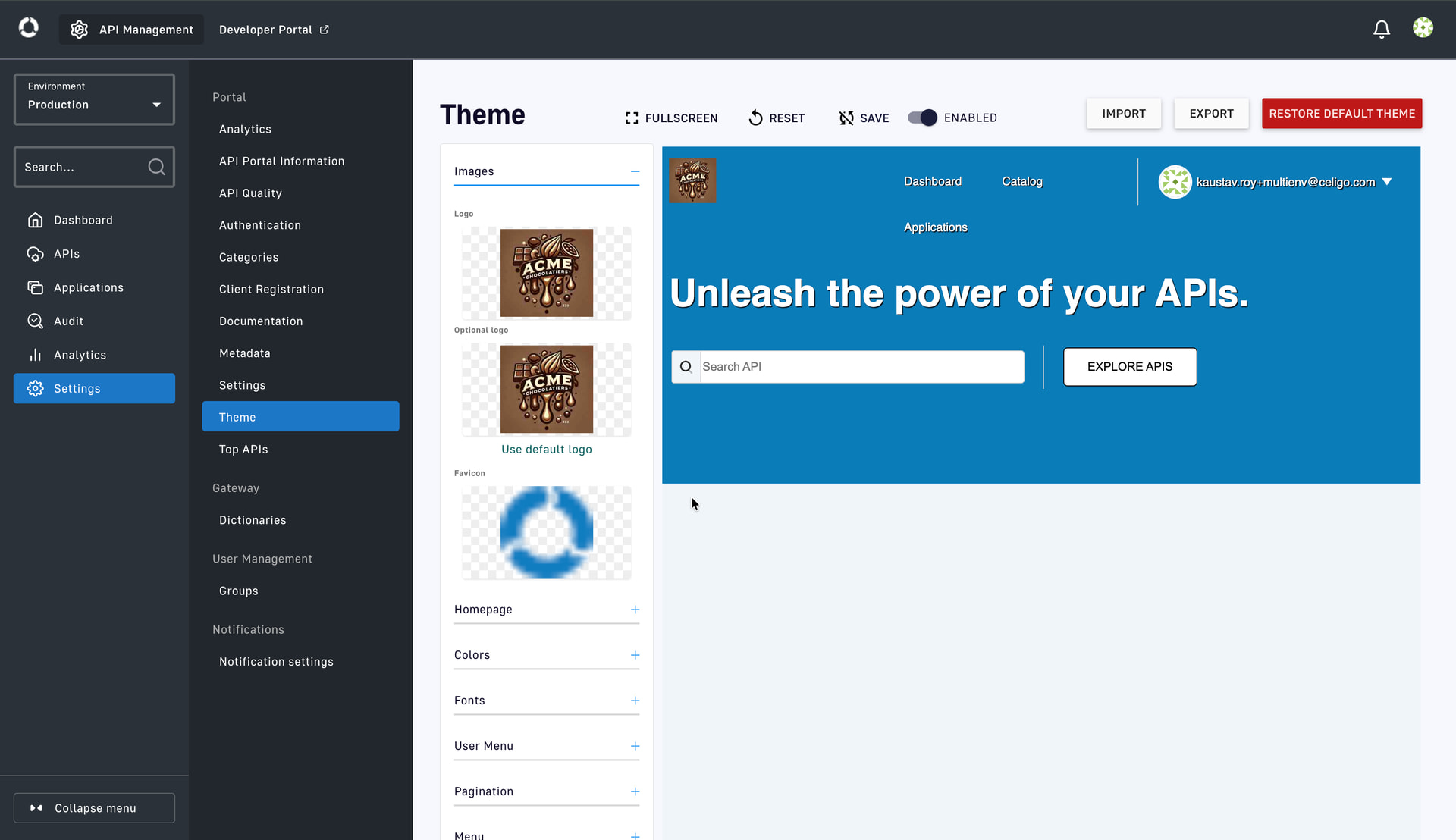Click the home logo icon top-left

tap(29, 28)
